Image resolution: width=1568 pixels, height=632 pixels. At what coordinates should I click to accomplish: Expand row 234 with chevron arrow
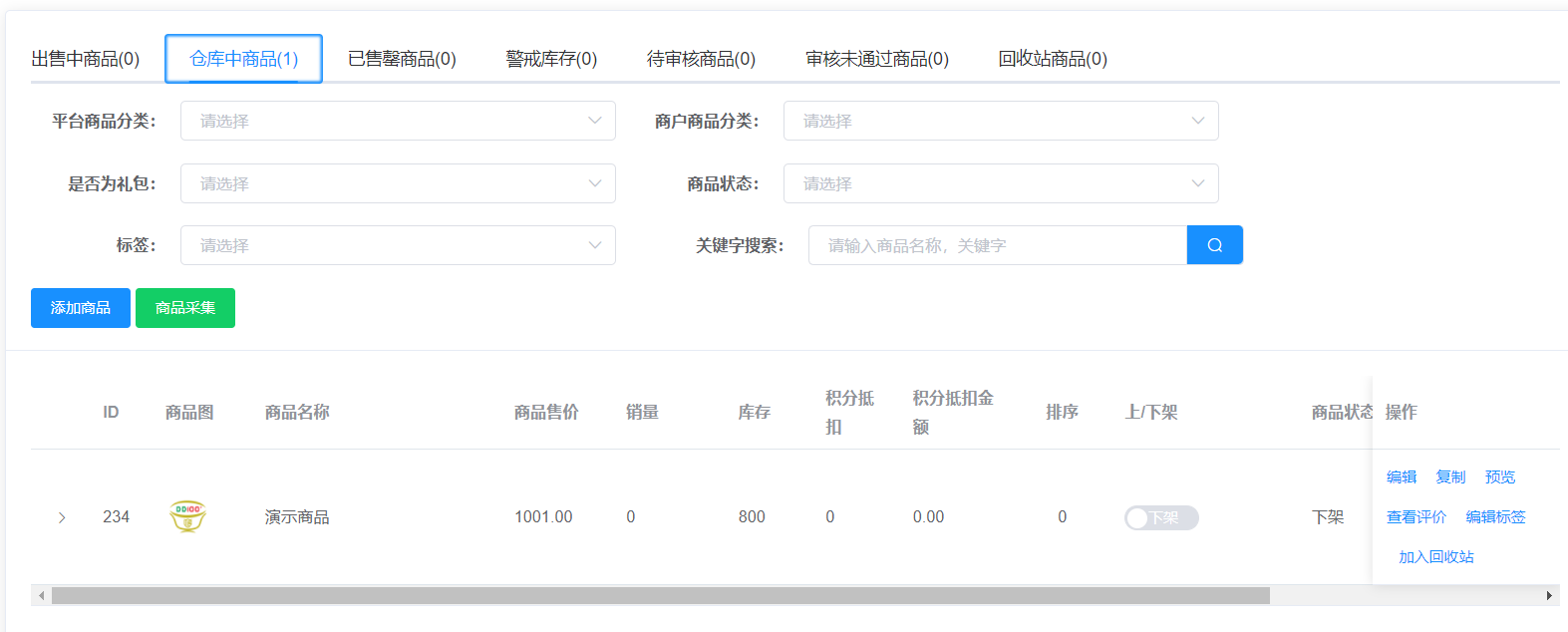click(x=62, y=517)
